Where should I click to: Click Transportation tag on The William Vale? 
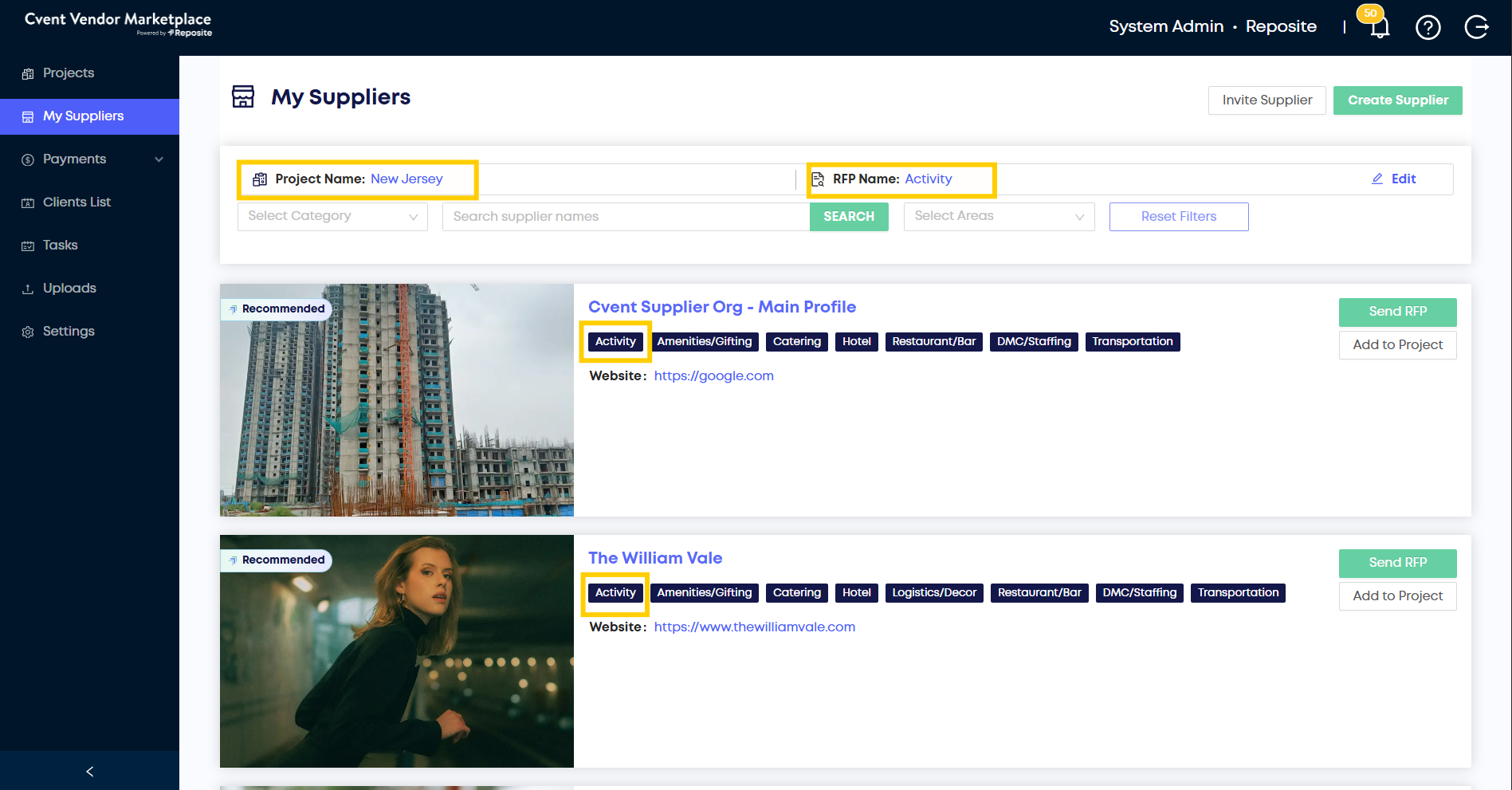coord(1238,593)
